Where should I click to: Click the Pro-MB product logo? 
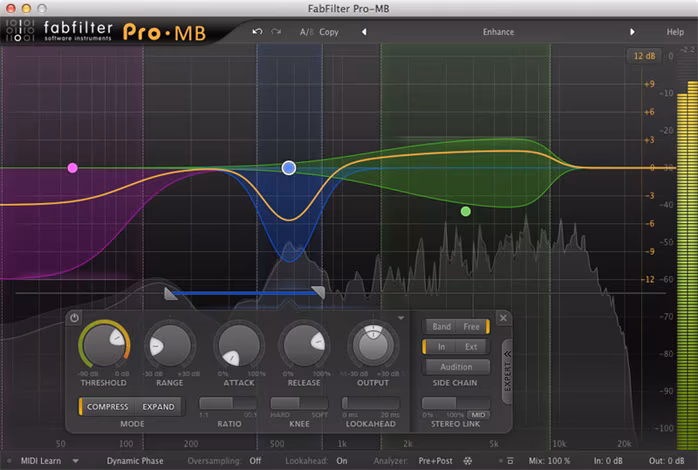point(164,32)
